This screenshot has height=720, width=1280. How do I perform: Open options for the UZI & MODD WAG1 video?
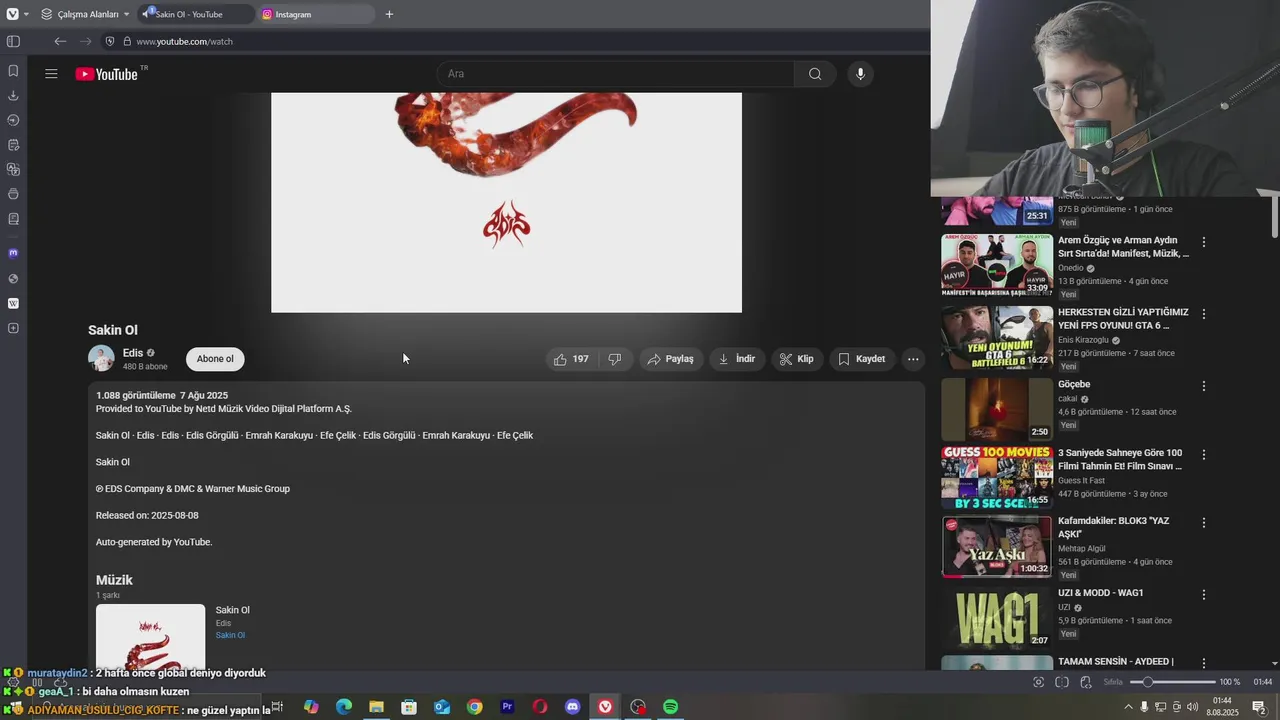point(1204,595)
